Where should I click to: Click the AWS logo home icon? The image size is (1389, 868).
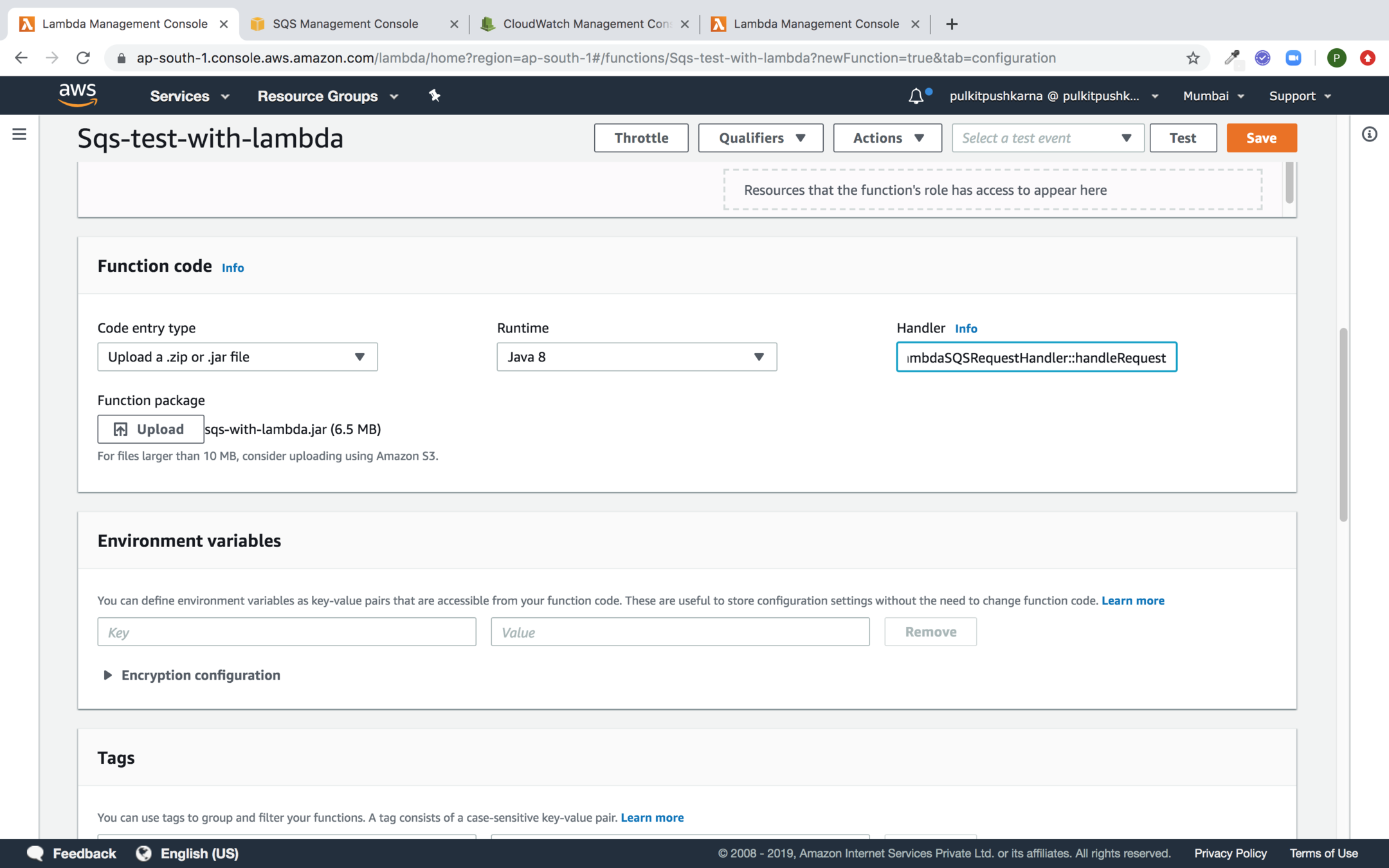point(77,95)
